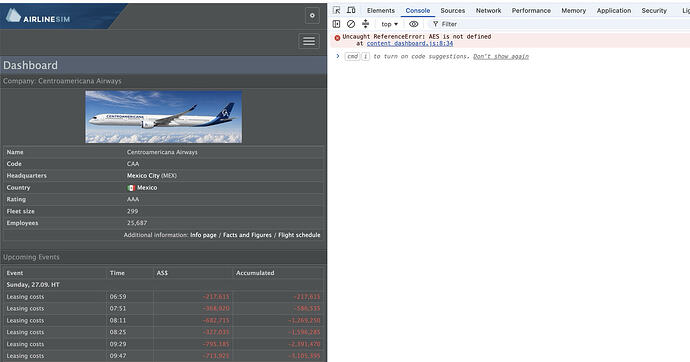
Task: Click the Company: Centroamericana Airways subtitle
Action: 62,81
